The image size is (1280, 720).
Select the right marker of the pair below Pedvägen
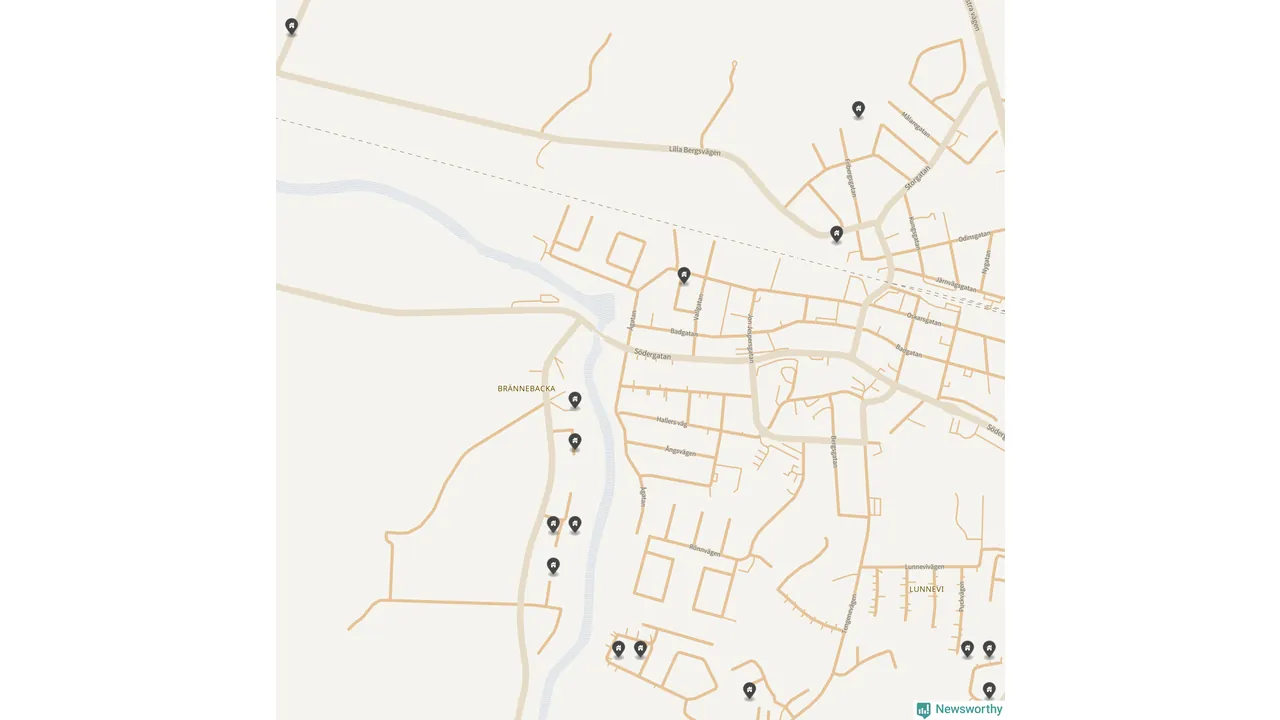[x=989, y=649]
